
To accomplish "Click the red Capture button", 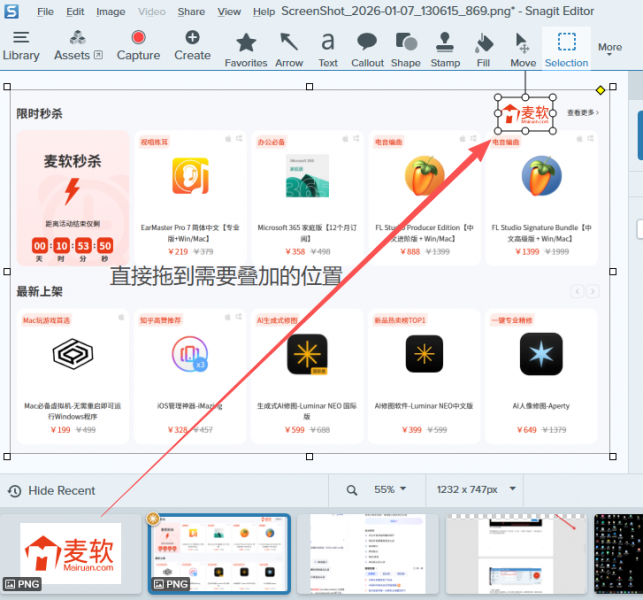I will click(138, 45).
